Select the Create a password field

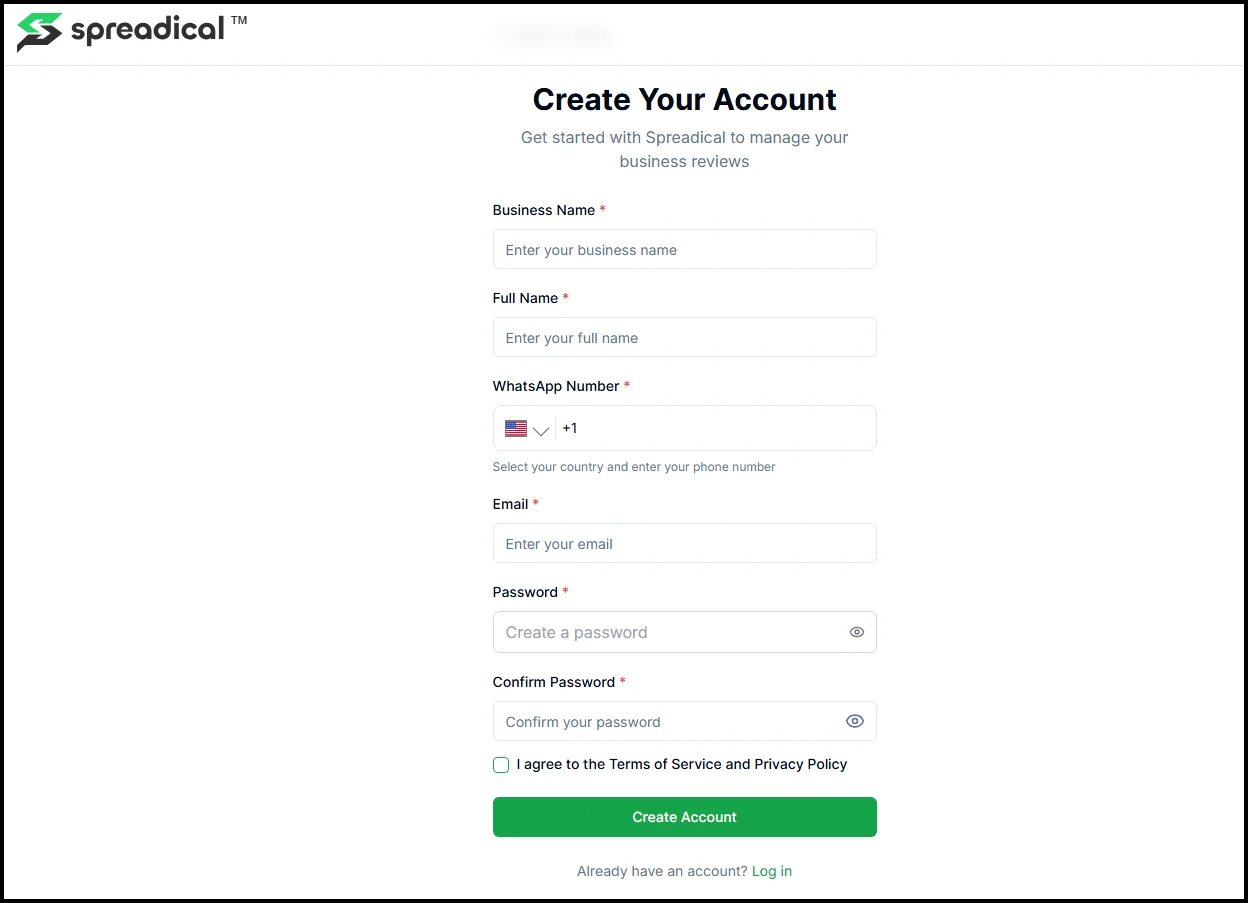[670, 632]
